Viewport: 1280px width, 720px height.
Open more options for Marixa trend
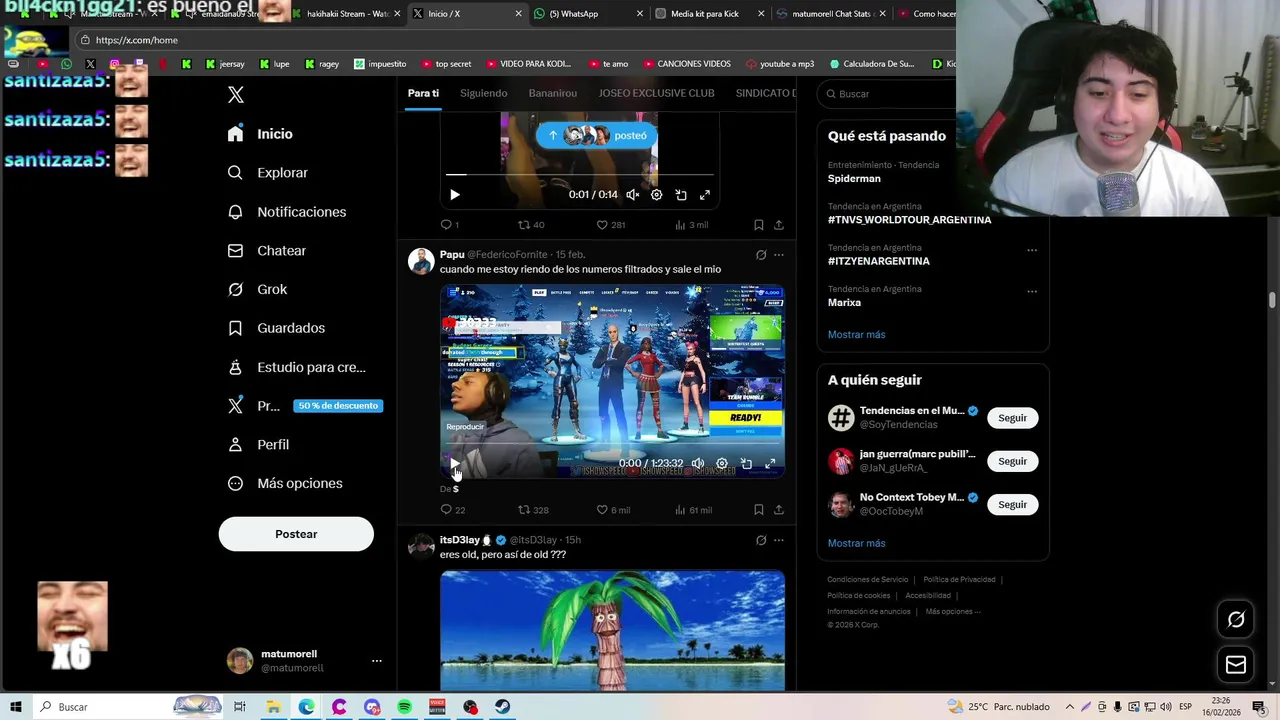[1032, 292]
